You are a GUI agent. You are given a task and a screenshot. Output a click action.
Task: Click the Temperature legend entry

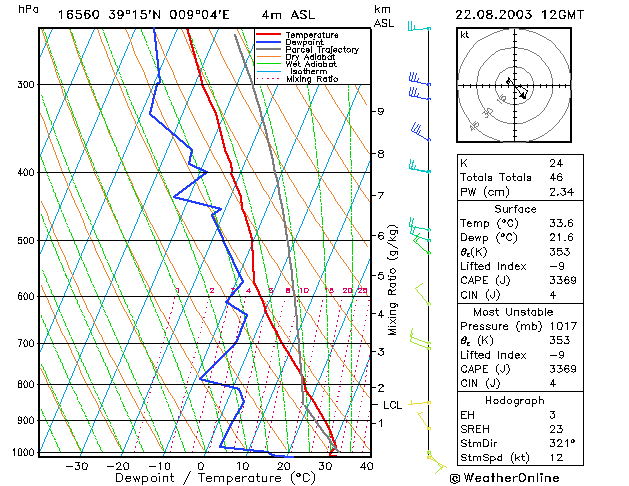pyautogui.click(x=297, y=35)
